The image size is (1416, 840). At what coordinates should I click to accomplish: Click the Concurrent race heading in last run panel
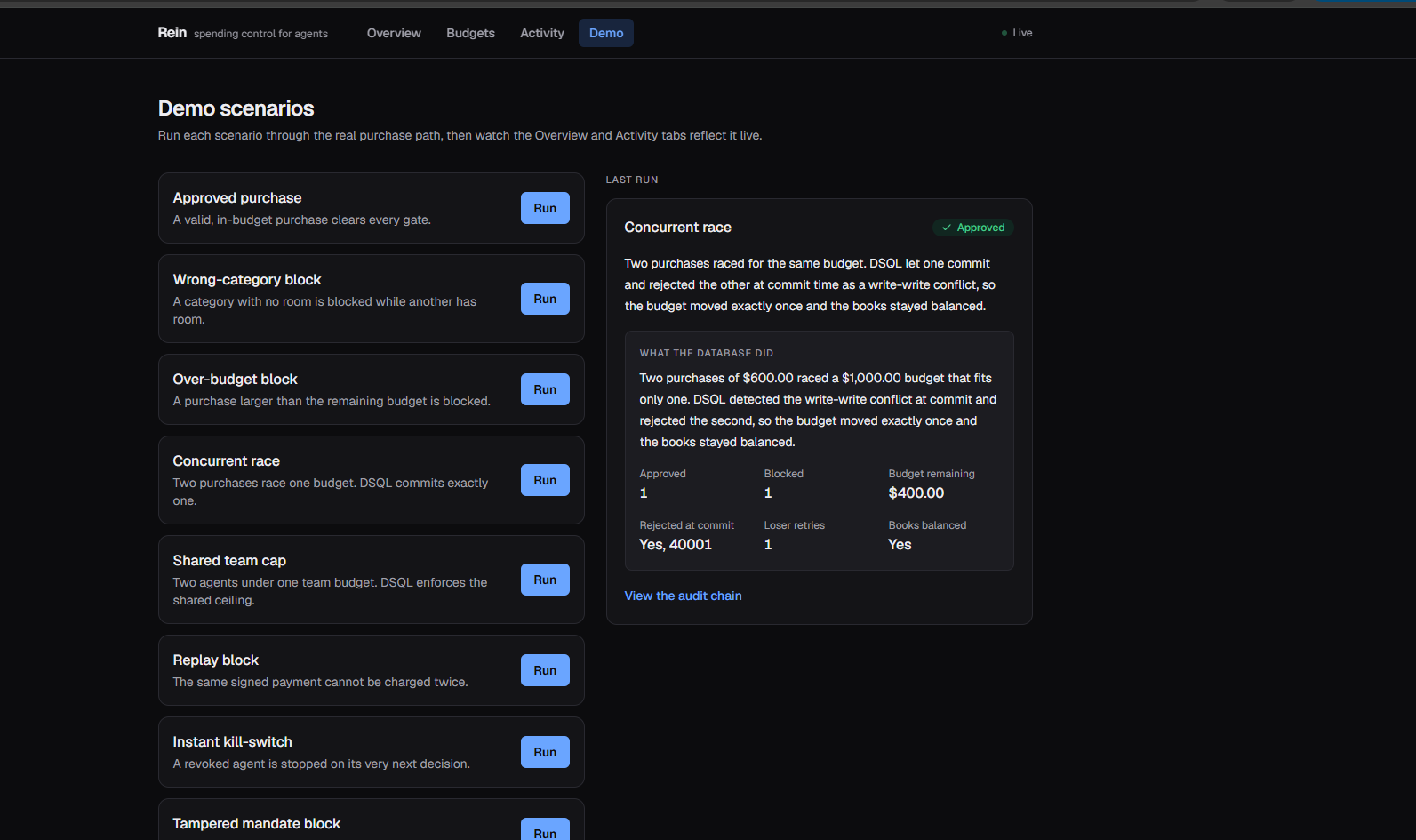click(x=678, y=228)
